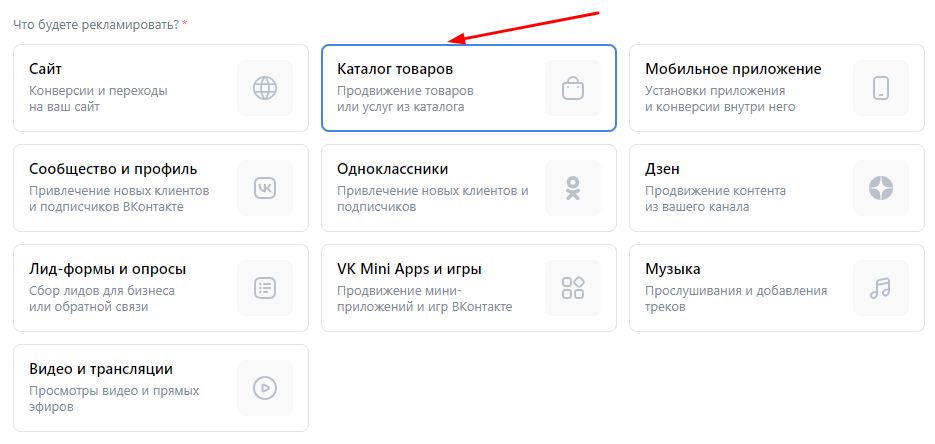Choose VK Mini Apps и игры title
The image size is (935, 444).
[409, 269]
